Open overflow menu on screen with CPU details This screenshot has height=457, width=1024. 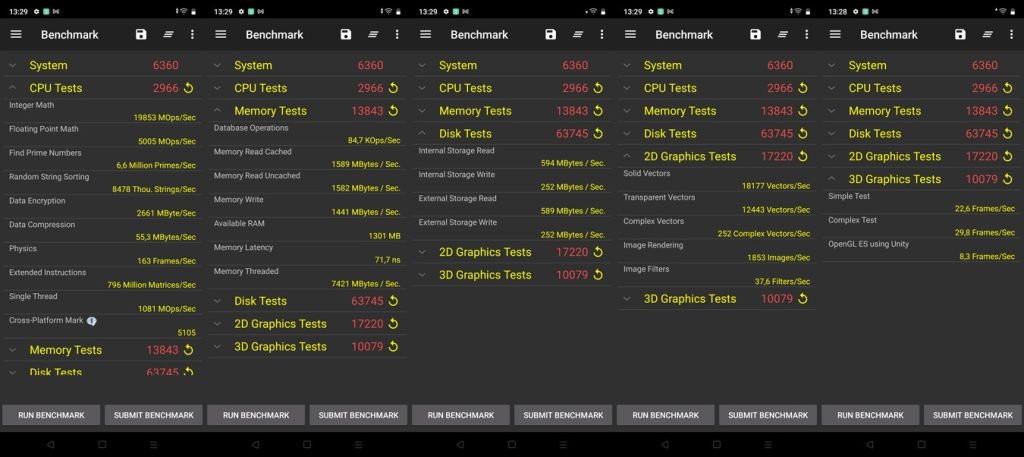click(192, 35)
